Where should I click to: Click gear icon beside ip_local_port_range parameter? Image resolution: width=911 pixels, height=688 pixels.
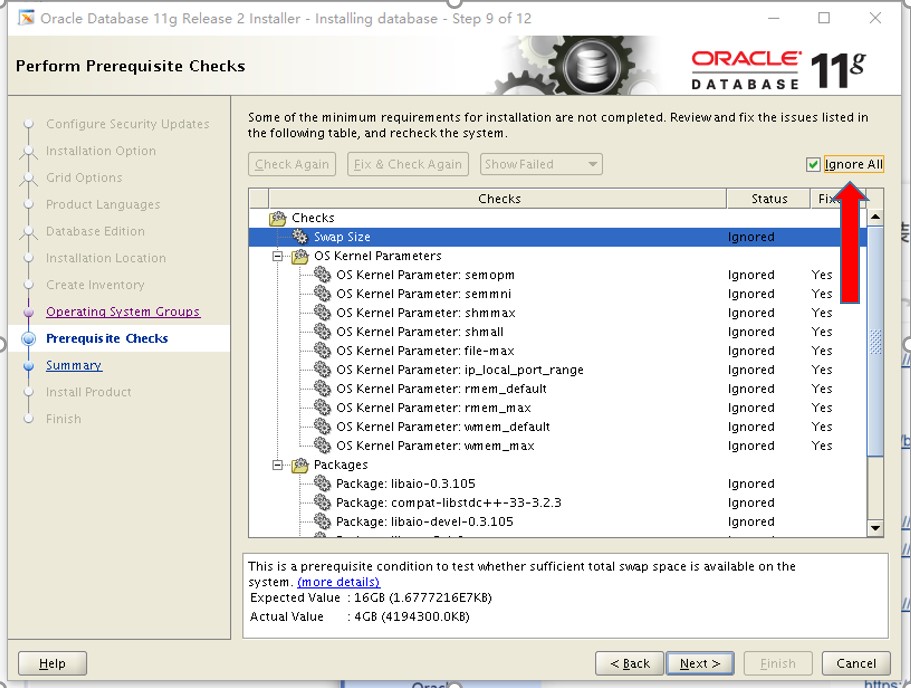pos(322,370)
